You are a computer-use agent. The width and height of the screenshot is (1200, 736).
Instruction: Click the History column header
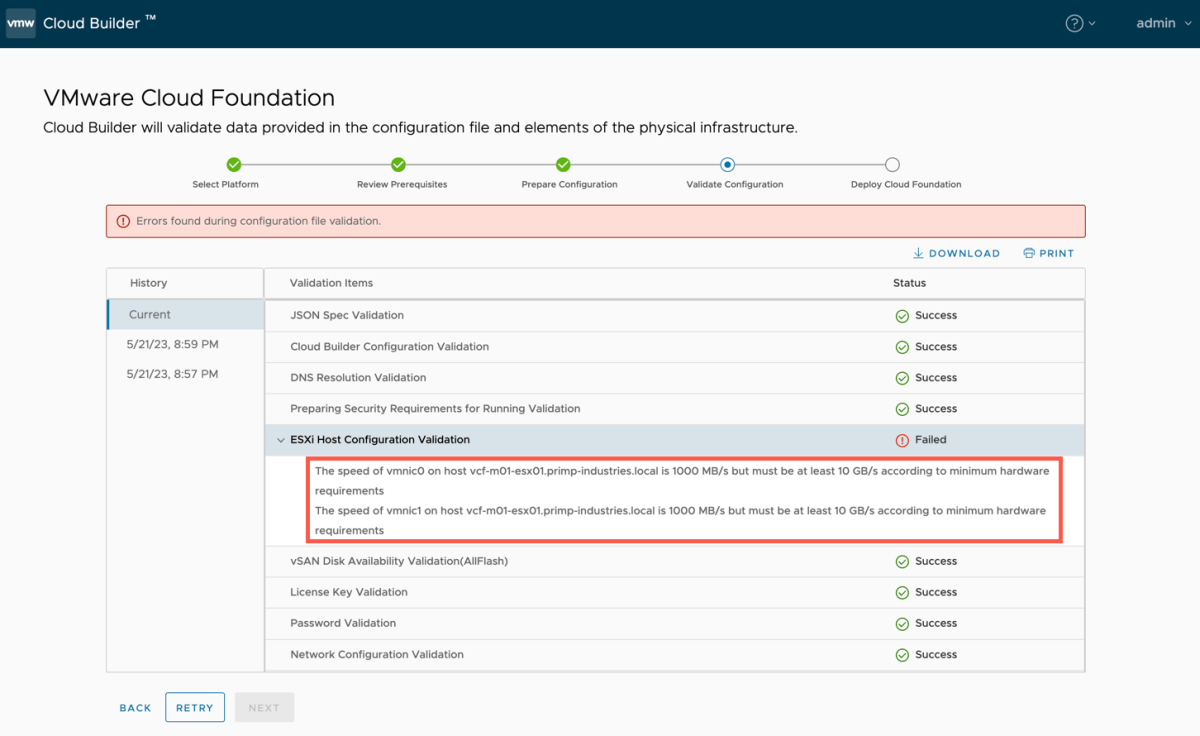(148, 283)
